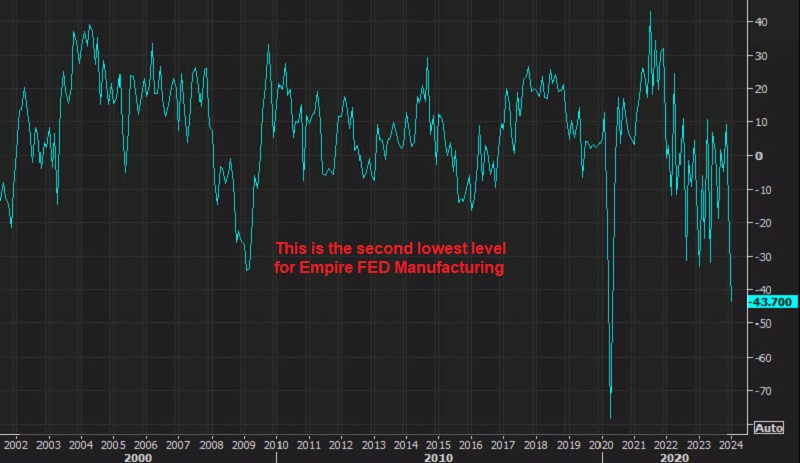Select the -43.700 current value label
800x463 pixels.
[772, 302]
